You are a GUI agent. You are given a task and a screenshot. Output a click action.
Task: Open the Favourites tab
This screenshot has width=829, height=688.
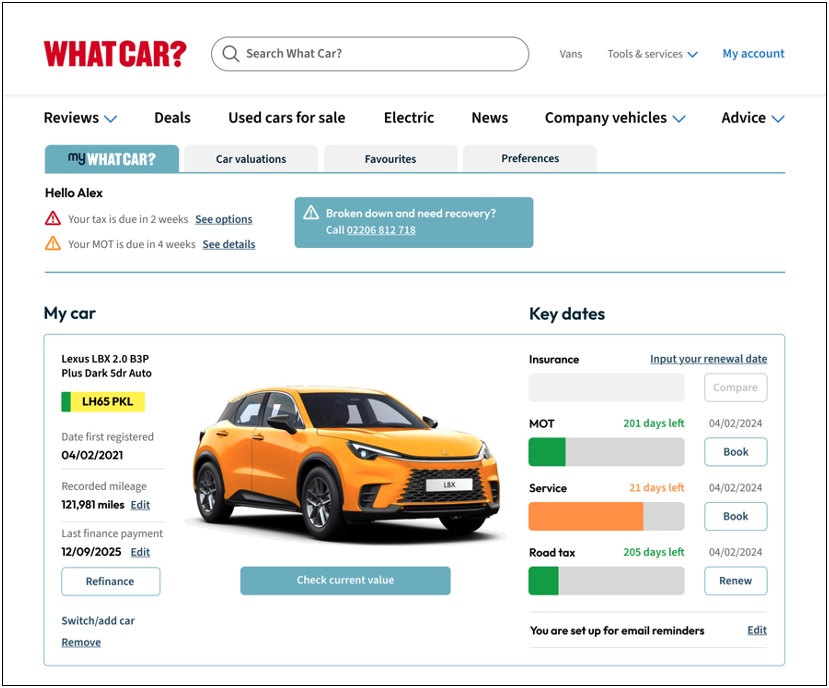coord(390,159)
